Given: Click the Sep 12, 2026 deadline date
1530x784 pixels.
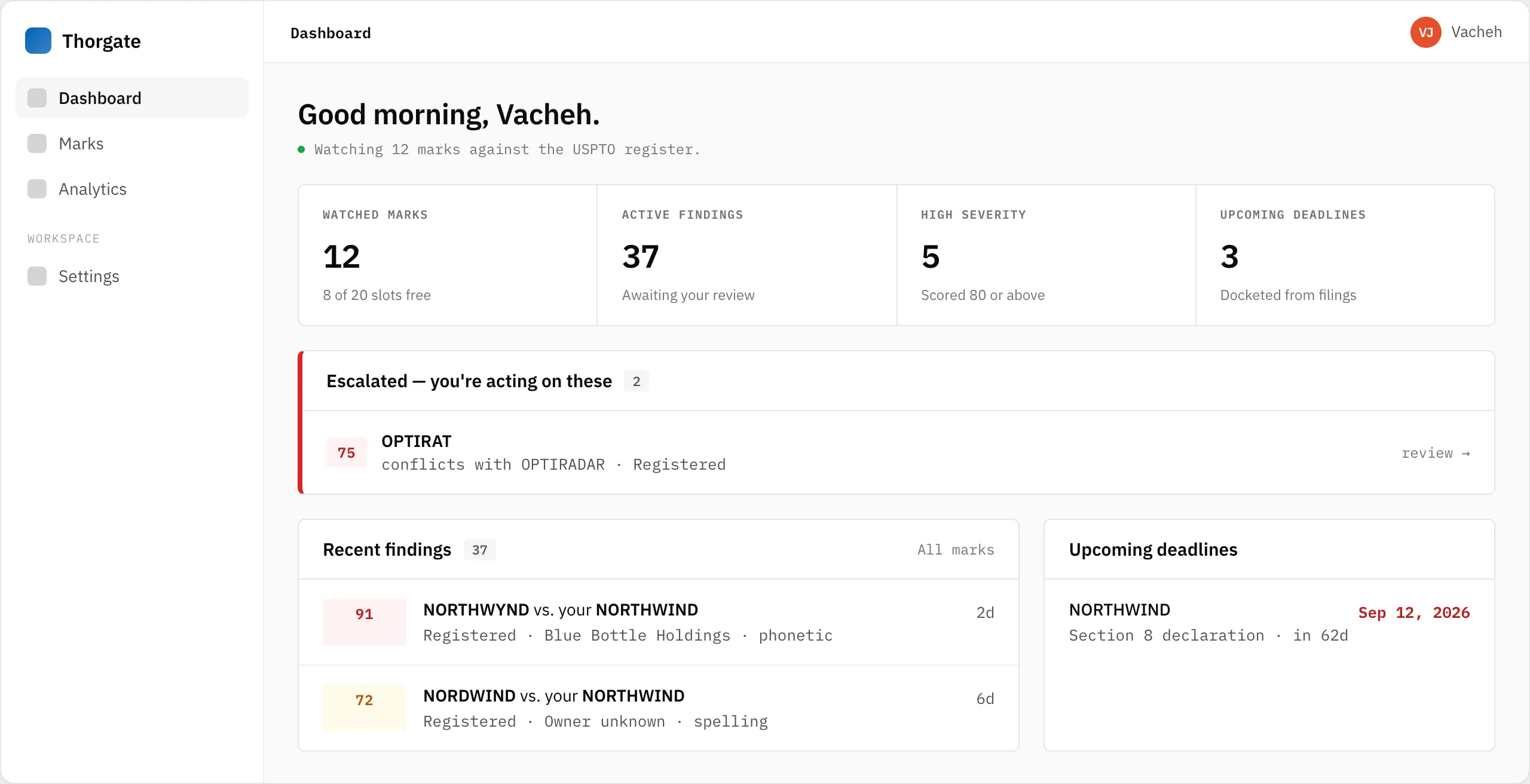Looking at the screenshot, I should tap(1414, 612).
